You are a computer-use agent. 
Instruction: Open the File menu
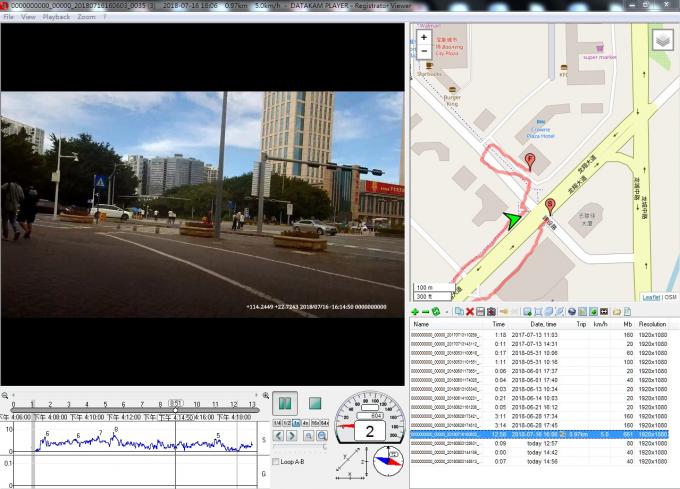8,17
